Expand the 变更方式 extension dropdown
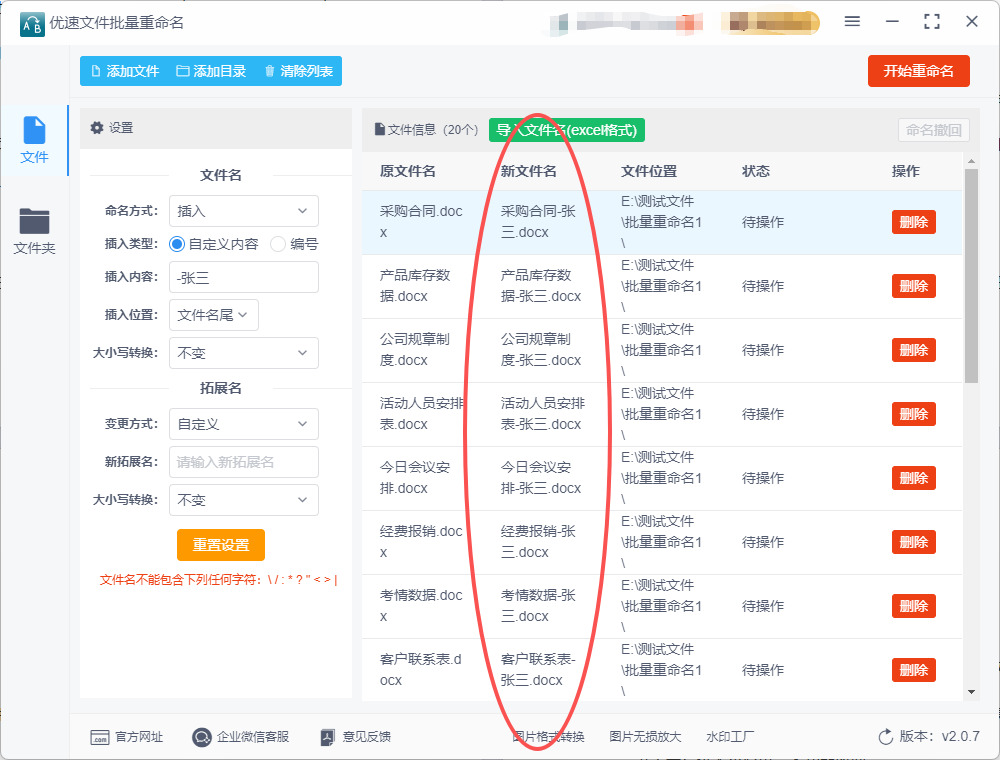 click(243, 424)
